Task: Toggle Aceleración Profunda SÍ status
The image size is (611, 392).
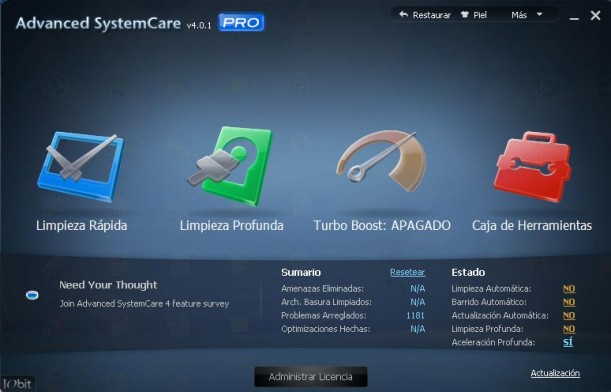Action: tap(568, 342)
